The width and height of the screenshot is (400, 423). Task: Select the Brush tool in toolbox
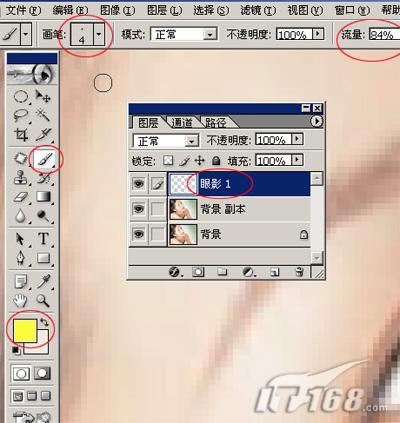click(x=44, y=159)
